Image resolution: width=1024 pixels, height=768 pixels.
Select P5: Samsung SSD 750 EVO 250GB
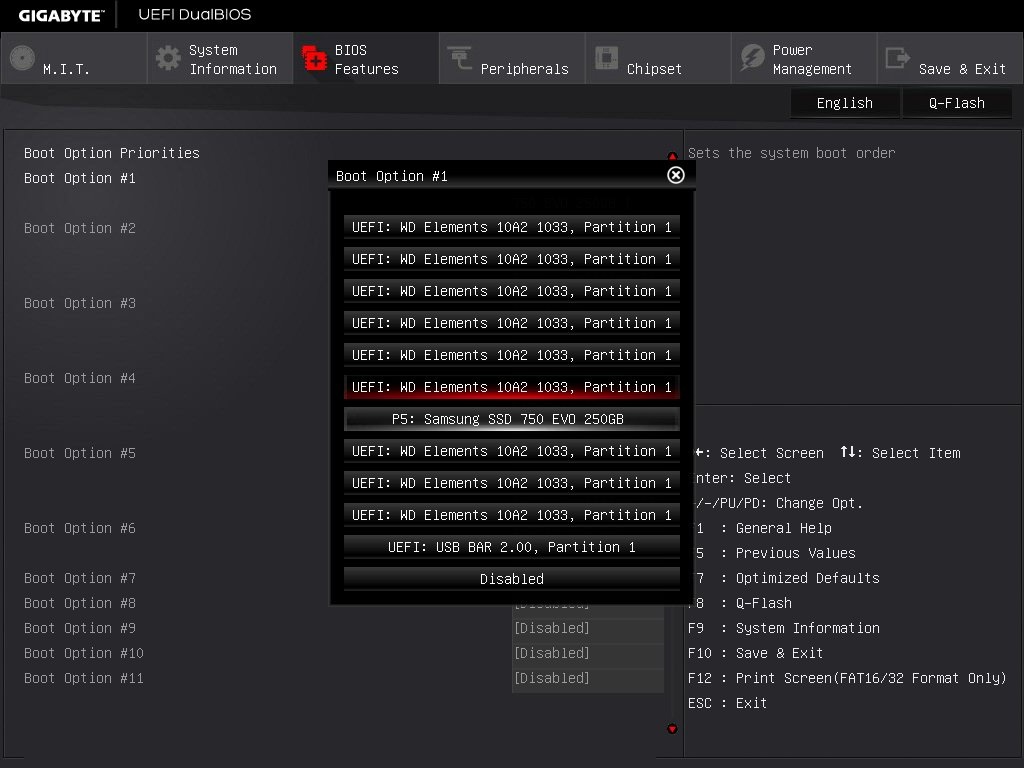511,419
